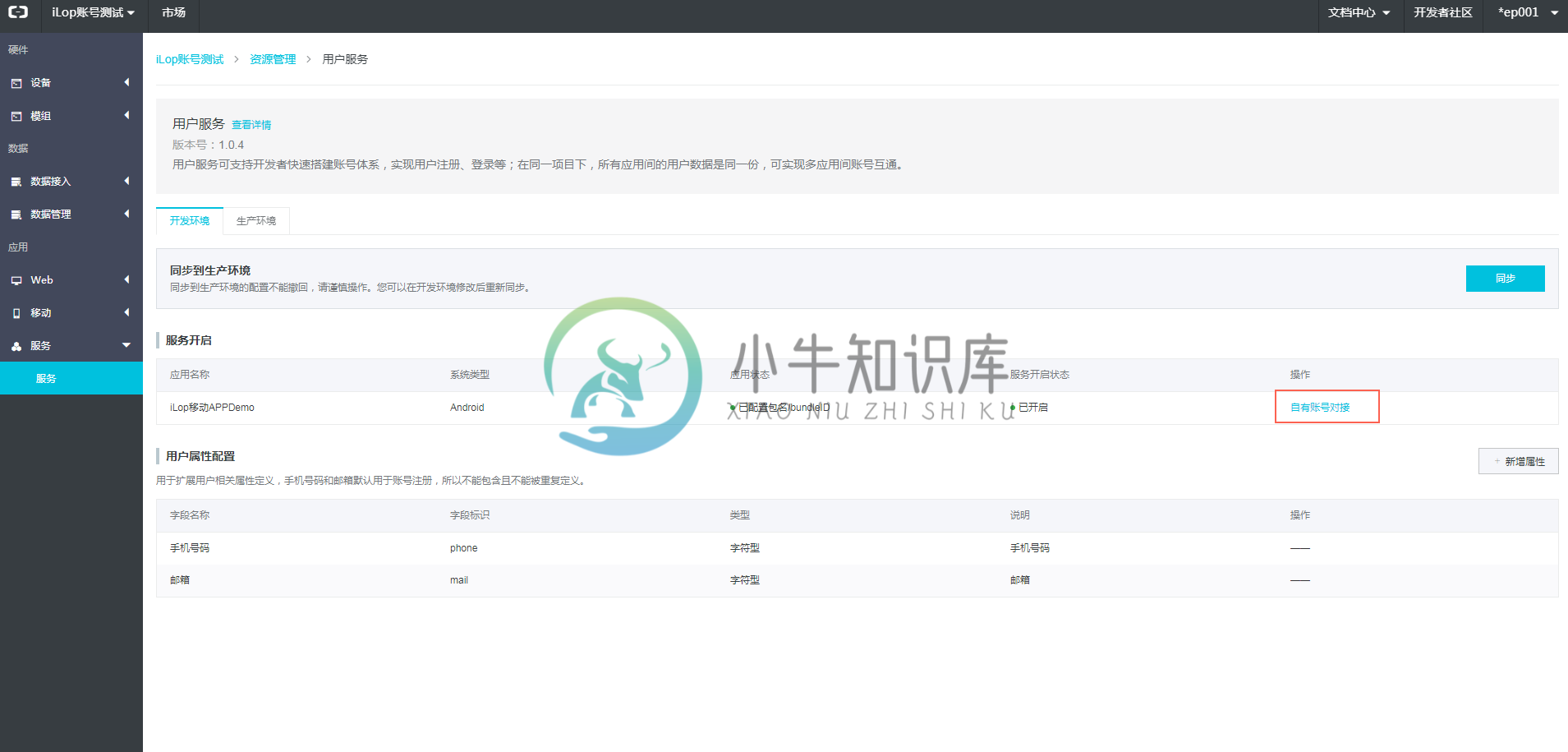Expand the Web menu arrow
This screenshot has width=1568, height=752.
pyautogui.click(x=126, y=279)
